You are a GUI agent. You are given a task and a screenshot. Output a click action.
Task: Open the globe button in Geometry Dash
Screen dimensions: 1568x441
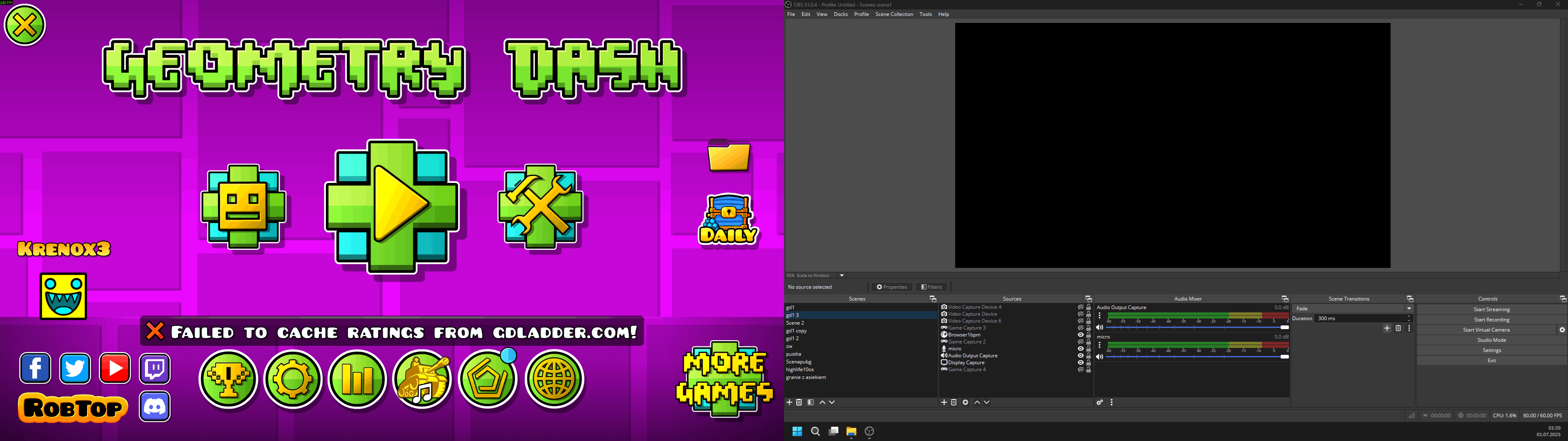(x=555, y=379)
